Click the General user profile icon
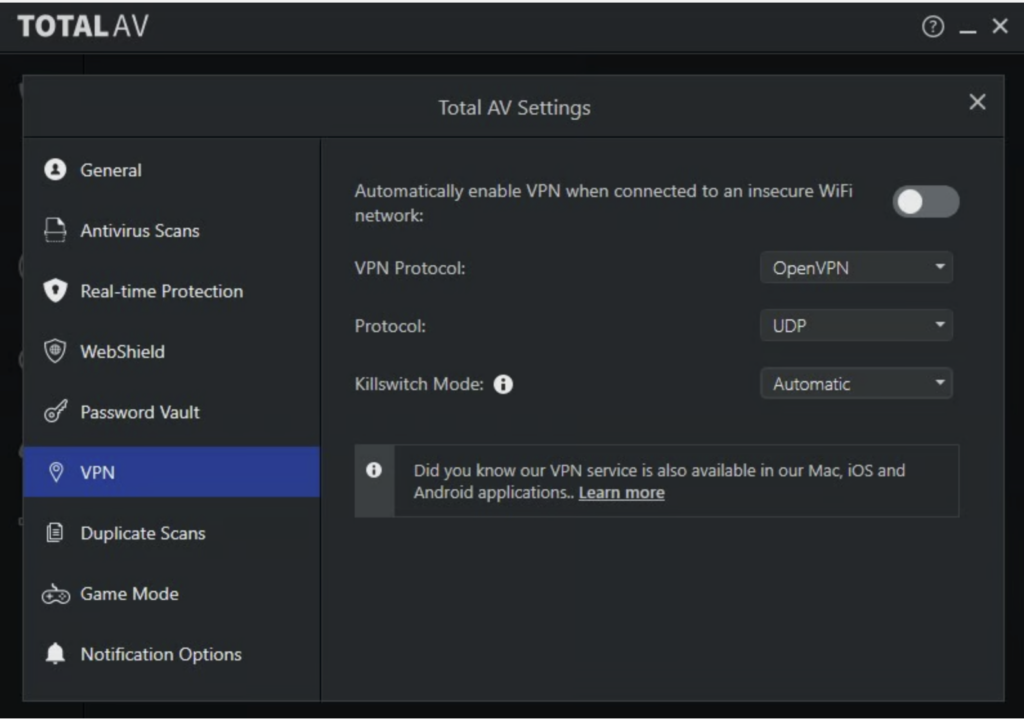 point(56,170)
